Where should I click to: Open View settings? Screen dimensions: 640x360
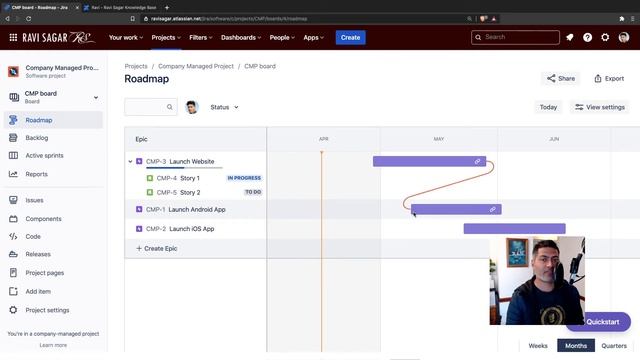600,107
